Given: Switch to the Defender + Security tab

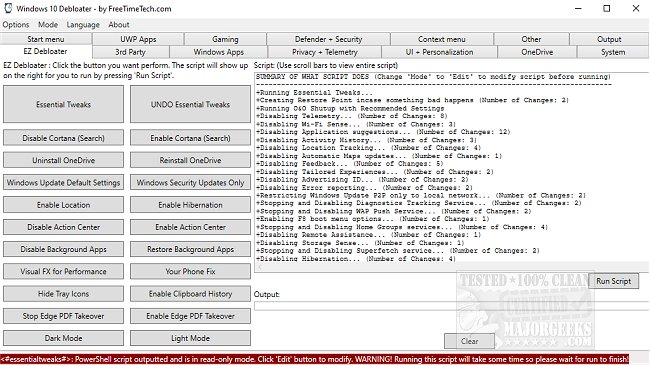Looking at the screenshot, I should coord(328,39).
